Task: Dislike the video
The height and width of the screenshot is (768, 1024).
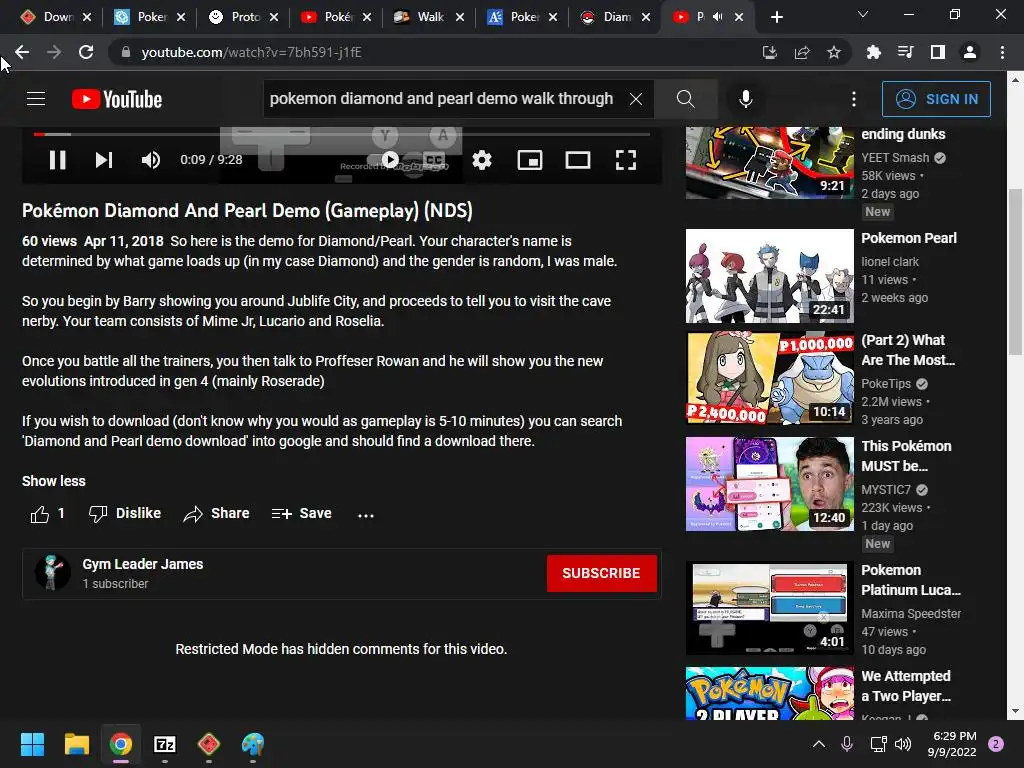Action: [125, 514]
